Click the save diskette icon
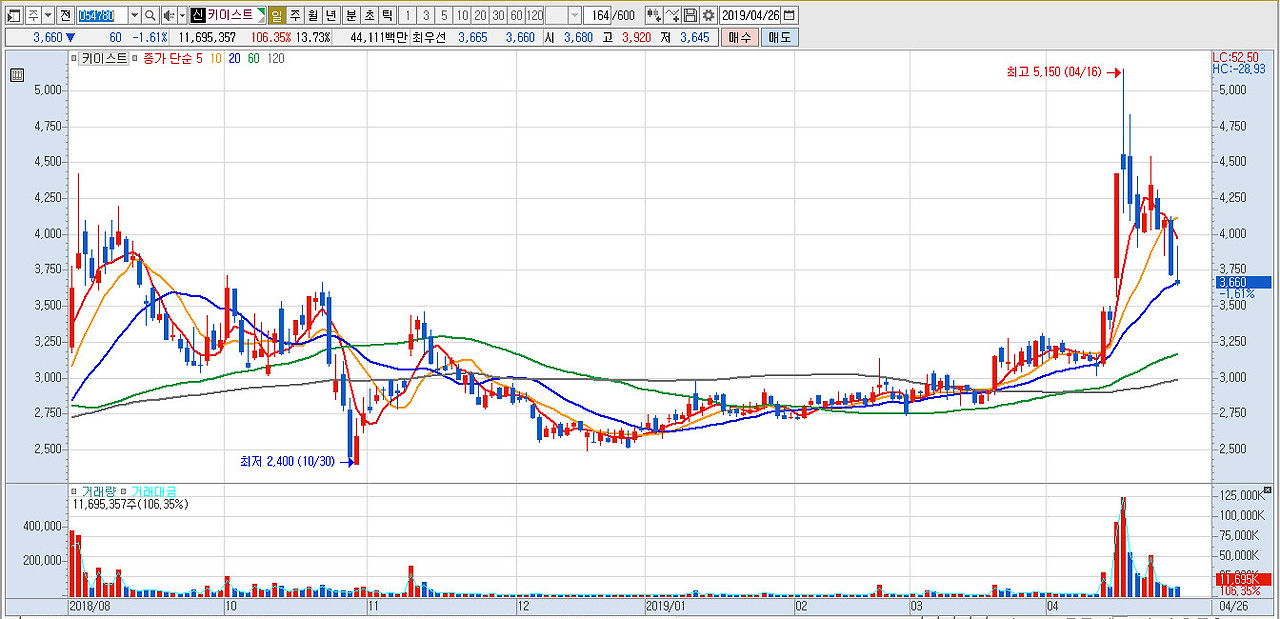Viewport: 1280px width, 619px height. pos(690,16)
